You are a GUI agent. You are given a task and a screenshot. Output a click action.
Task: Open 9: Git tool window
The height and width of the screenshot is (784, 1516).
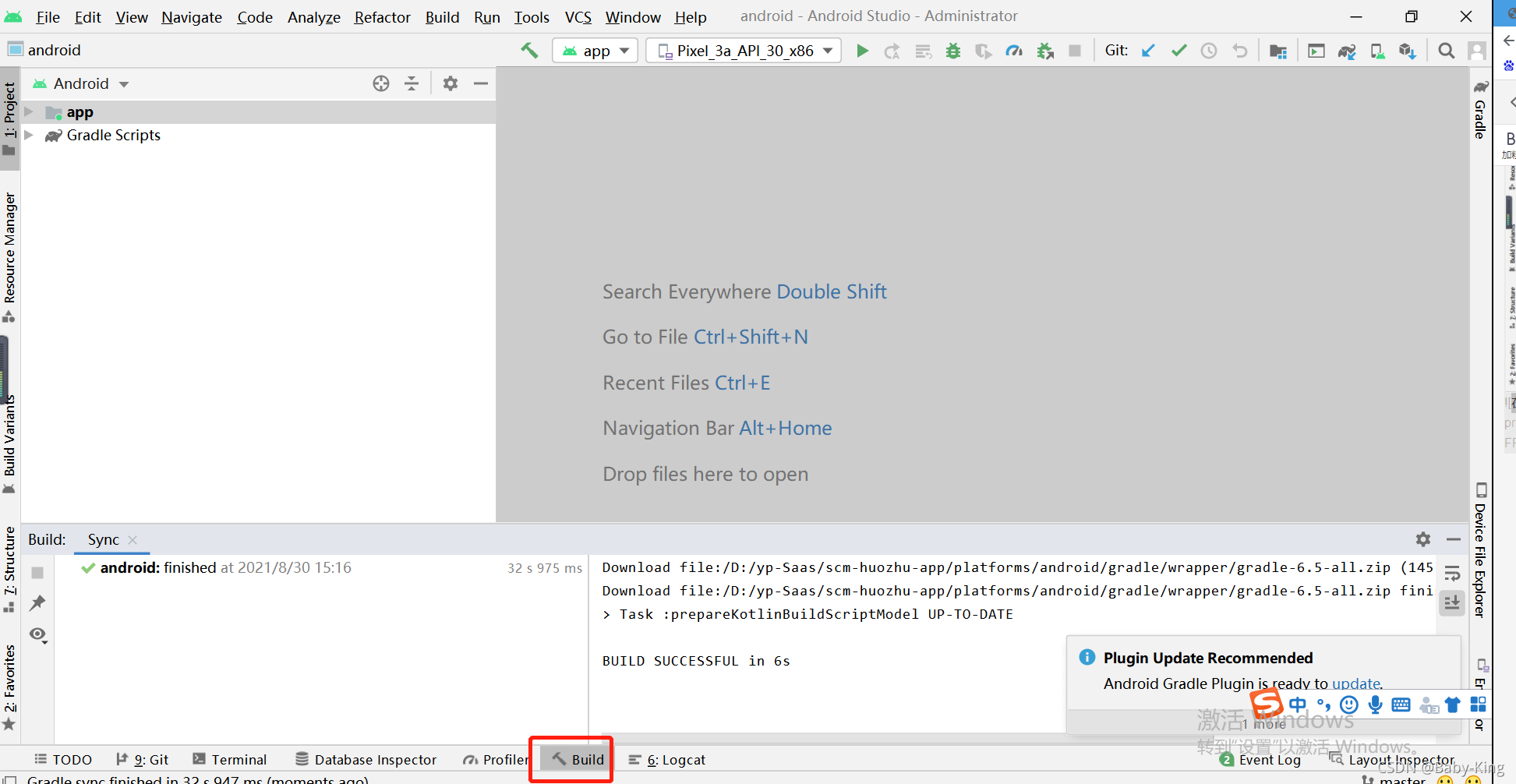pos(142,760)
